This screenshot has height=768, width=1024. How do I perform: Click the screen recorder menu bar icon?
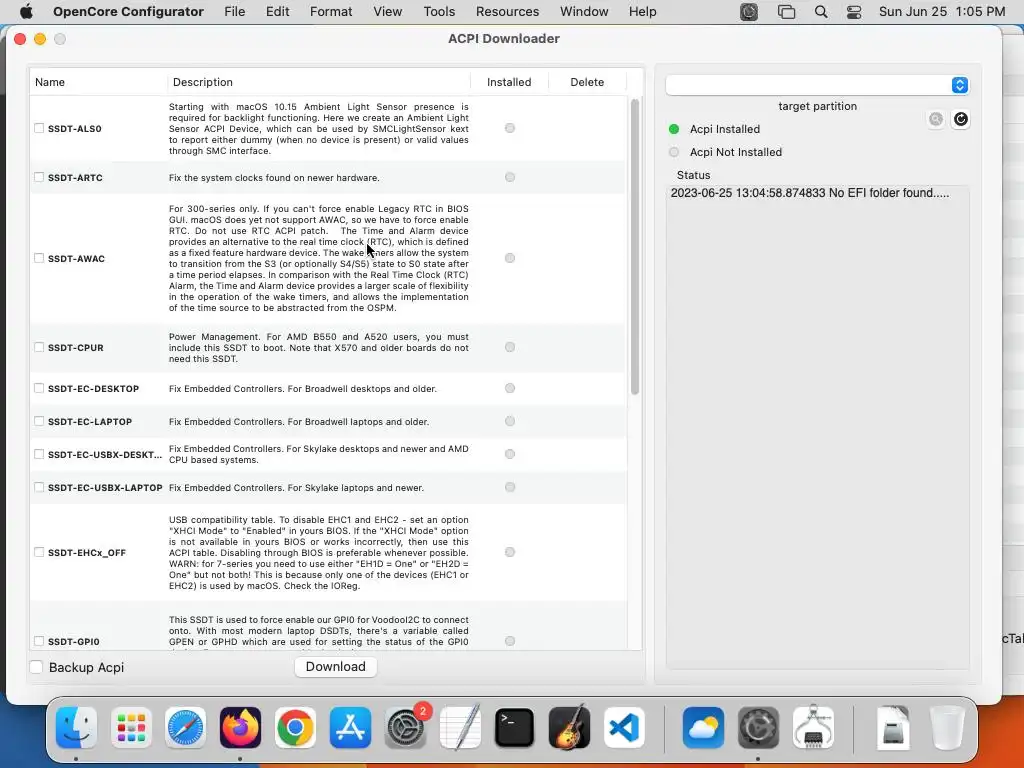748,12
